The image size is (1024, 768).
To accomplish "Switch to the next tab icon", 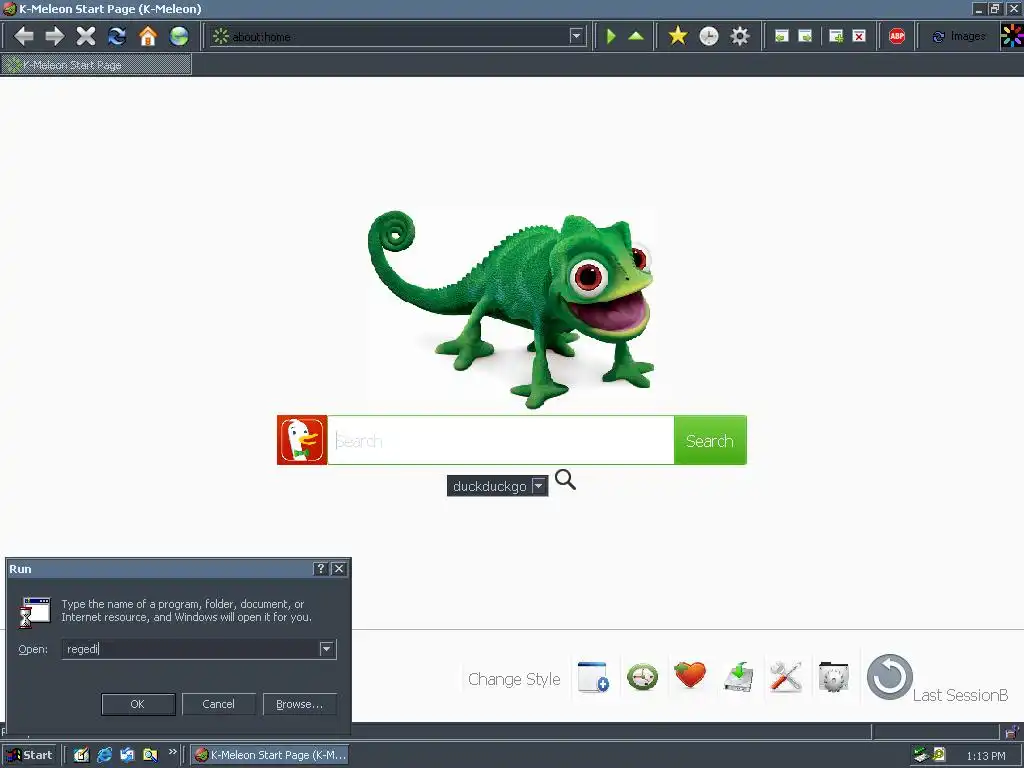I will click(x=805, y=36).
